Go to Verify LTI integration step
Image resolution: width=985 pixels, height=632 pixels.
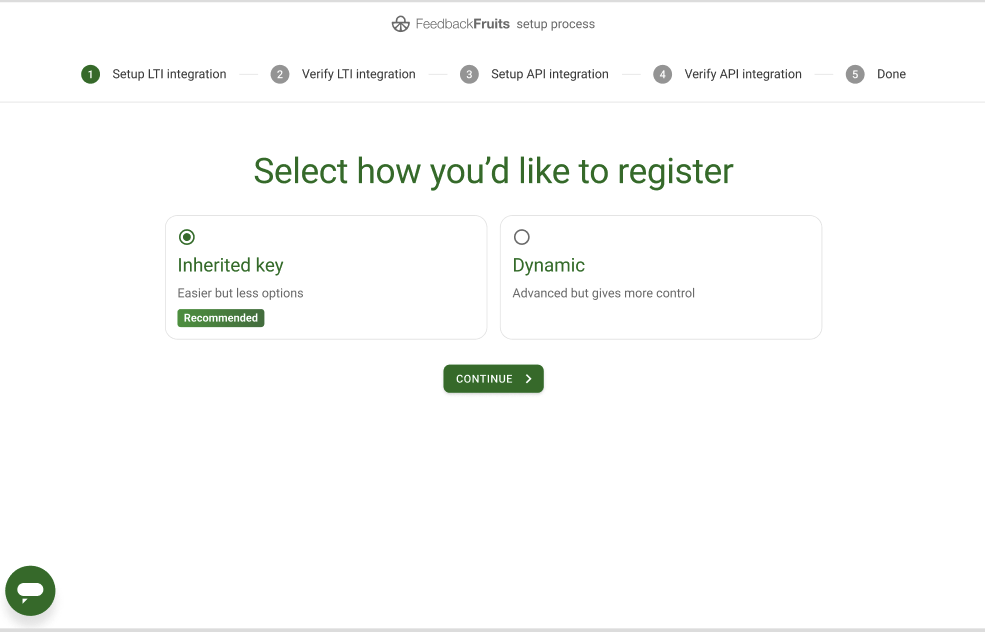tap(359, 74)
